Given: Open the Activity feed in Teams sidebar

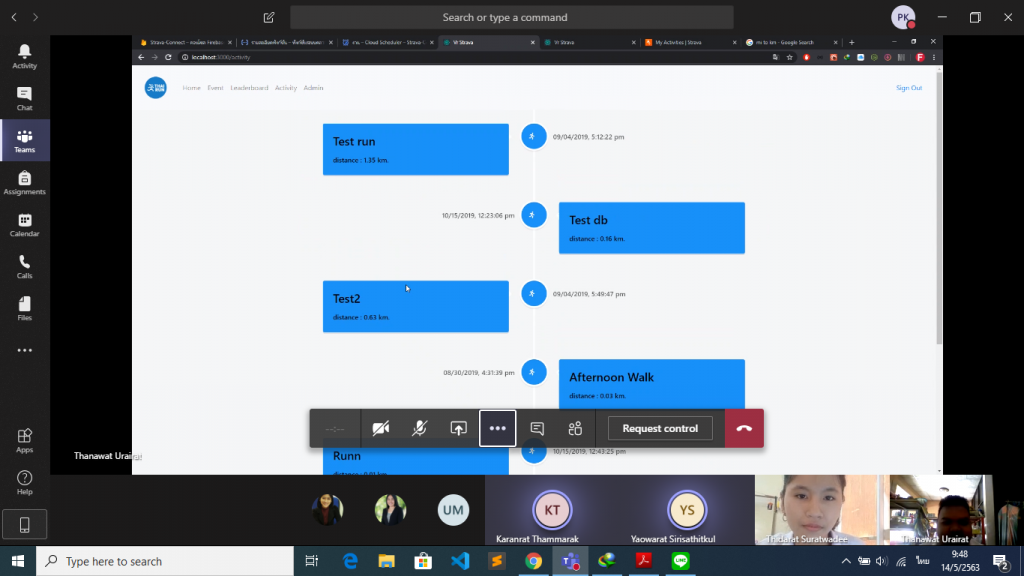Looking at the screenshot, I should pyautogui.click(x=24, y=56).
